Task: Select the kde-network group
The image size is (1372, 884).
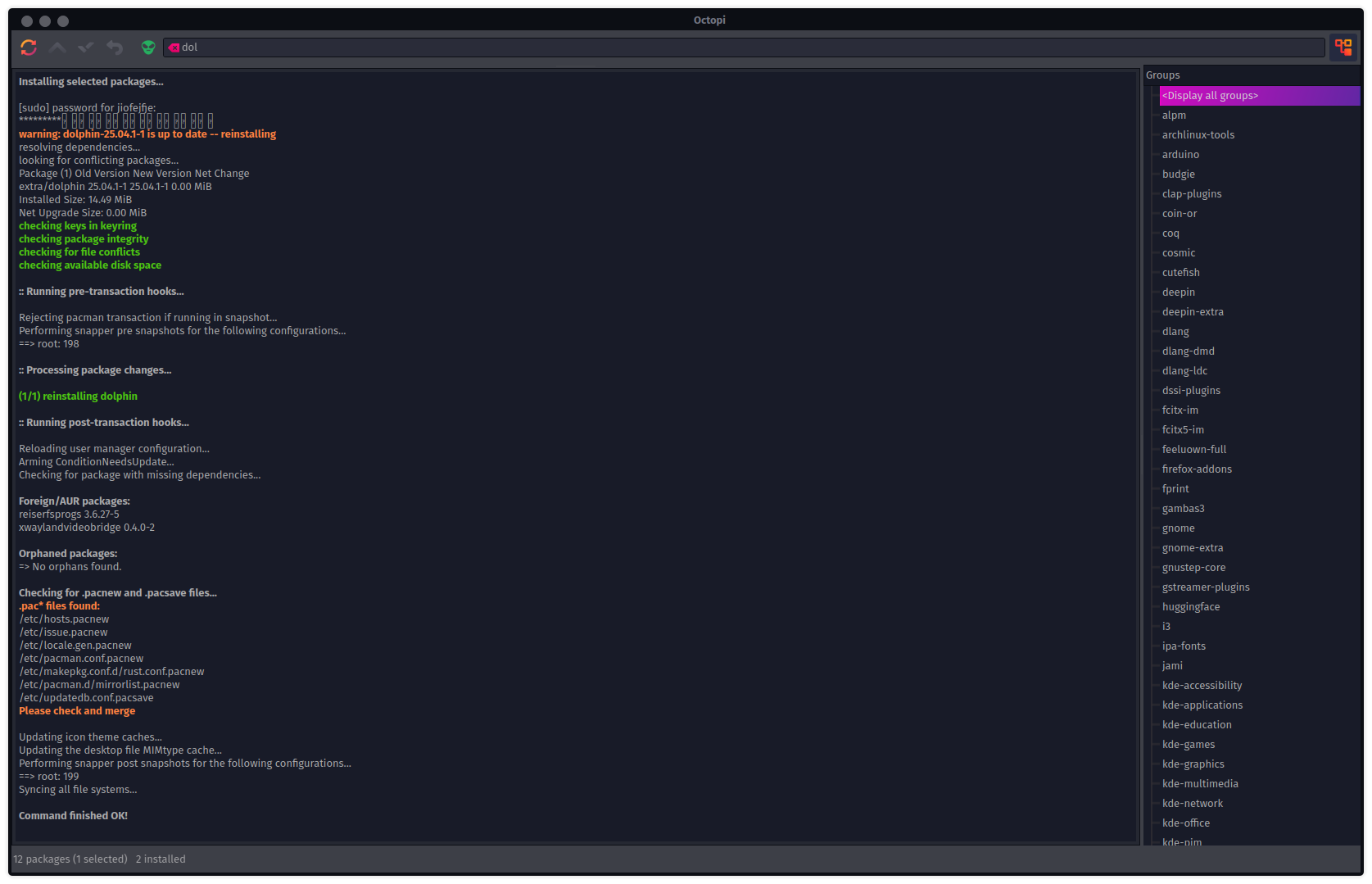Action: point(1260,804)
